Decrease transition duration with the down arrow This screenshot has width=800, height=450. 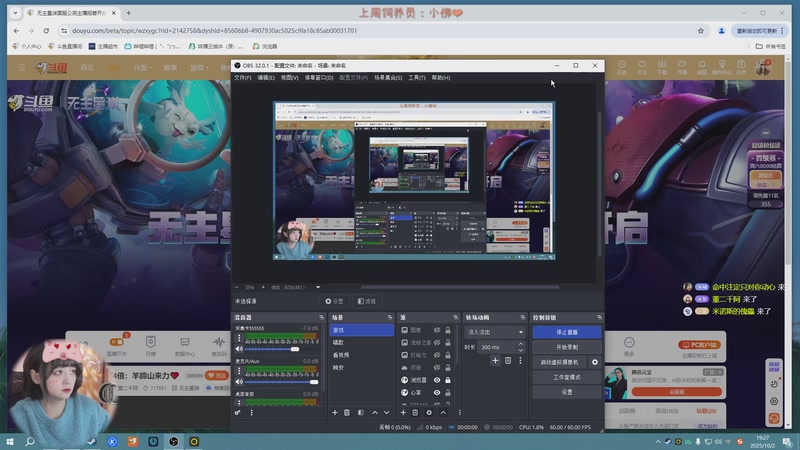point(520,350)
